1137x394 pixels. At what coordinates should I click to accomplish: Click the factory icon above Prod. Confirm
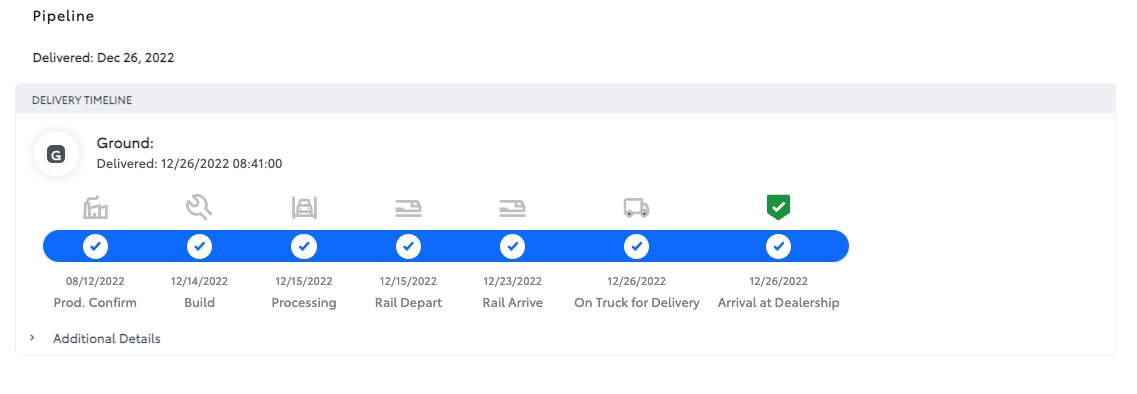click(95, 208)
